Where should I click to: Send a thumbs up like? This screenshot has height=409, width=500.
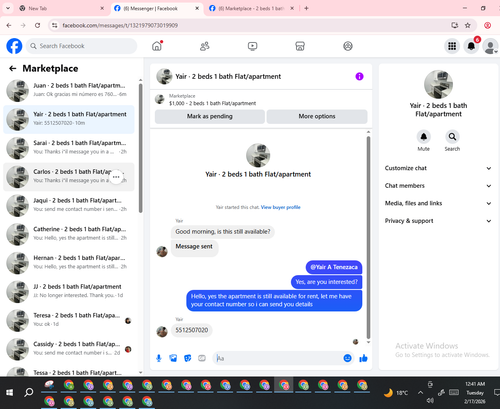point(363,358)
